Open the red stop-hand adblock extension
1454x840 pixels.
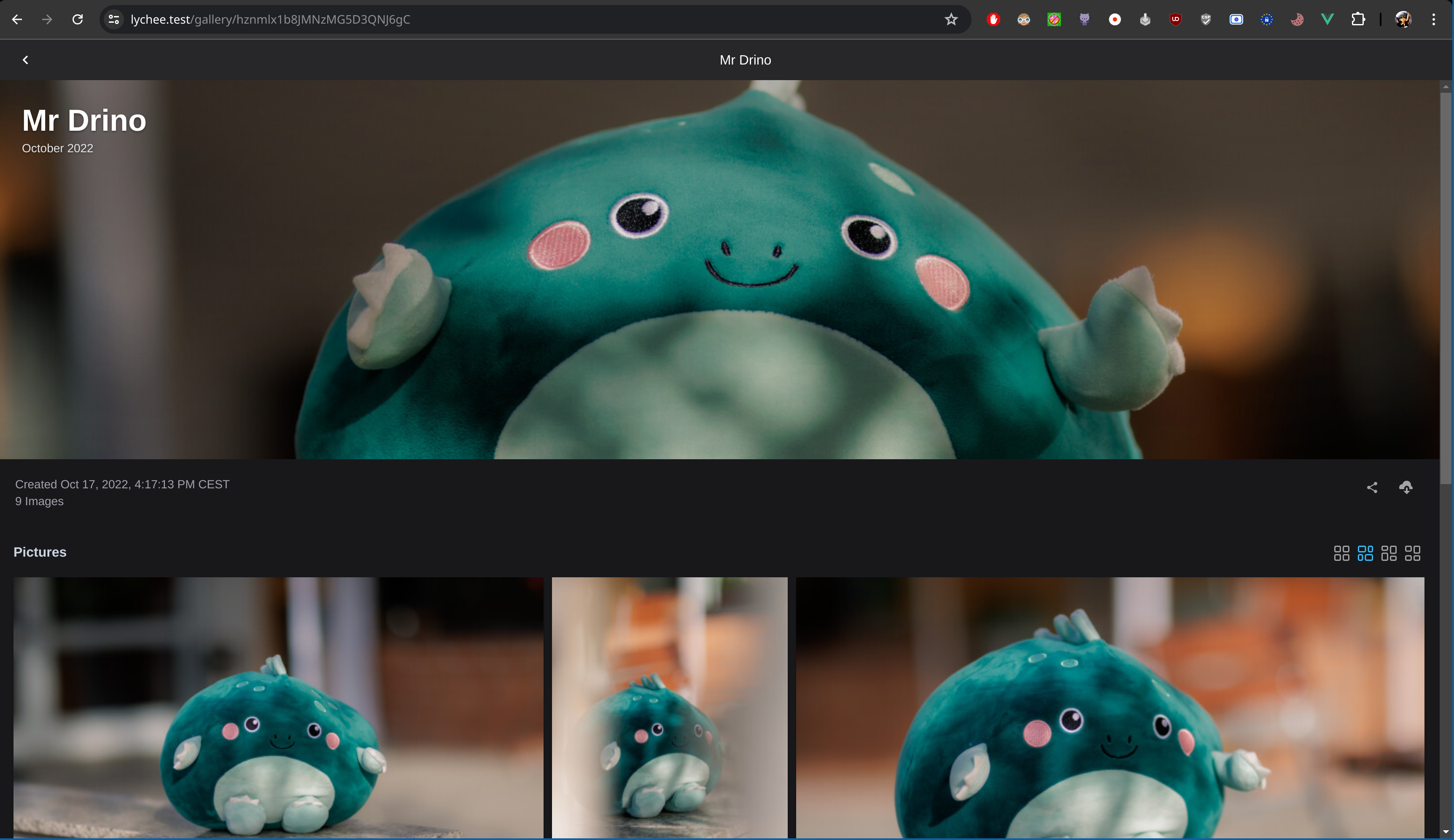pyautogui.click(x=993, y=20)
